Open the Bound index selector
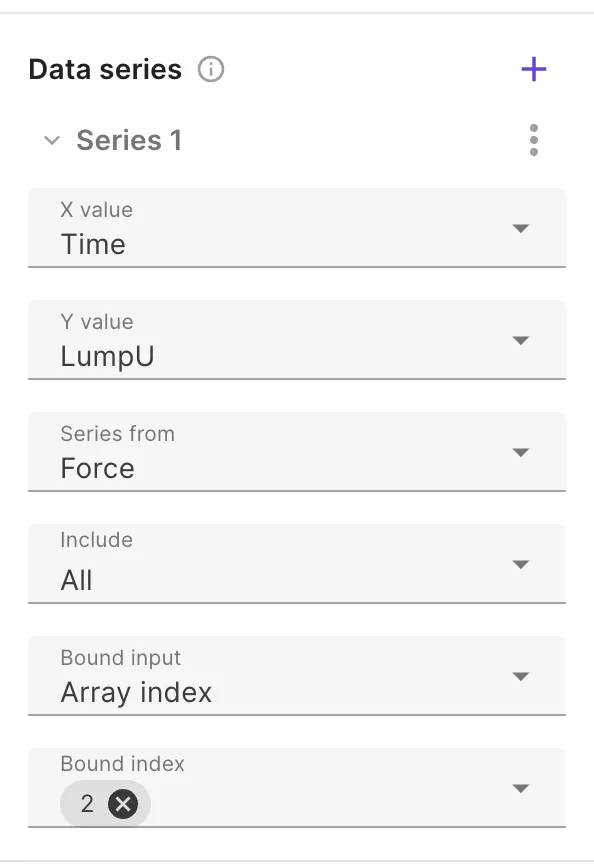This screenshot has width=594, height=864. 521,788
